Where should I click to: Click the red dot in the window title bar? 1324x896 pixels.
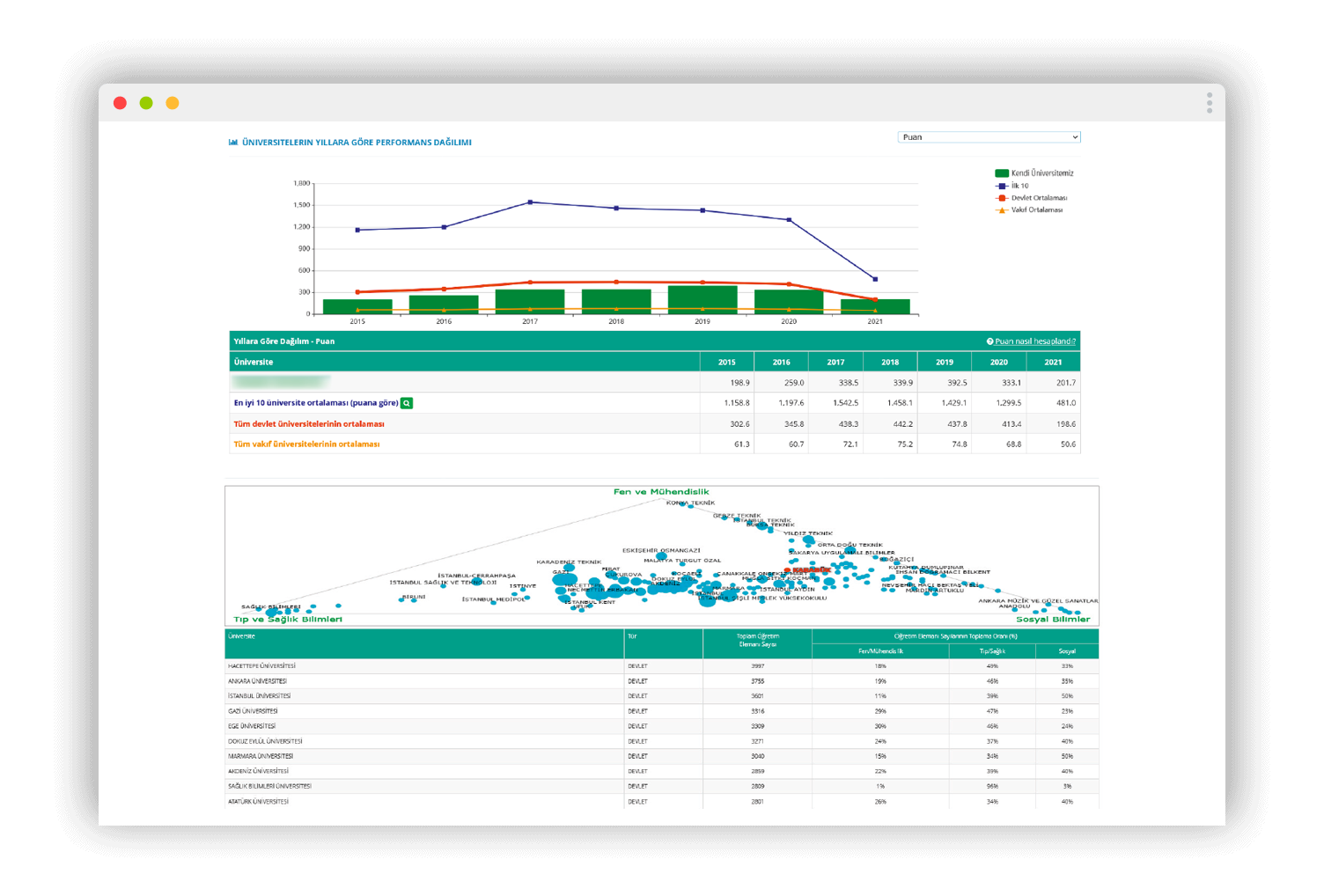[x=121, y=103]
